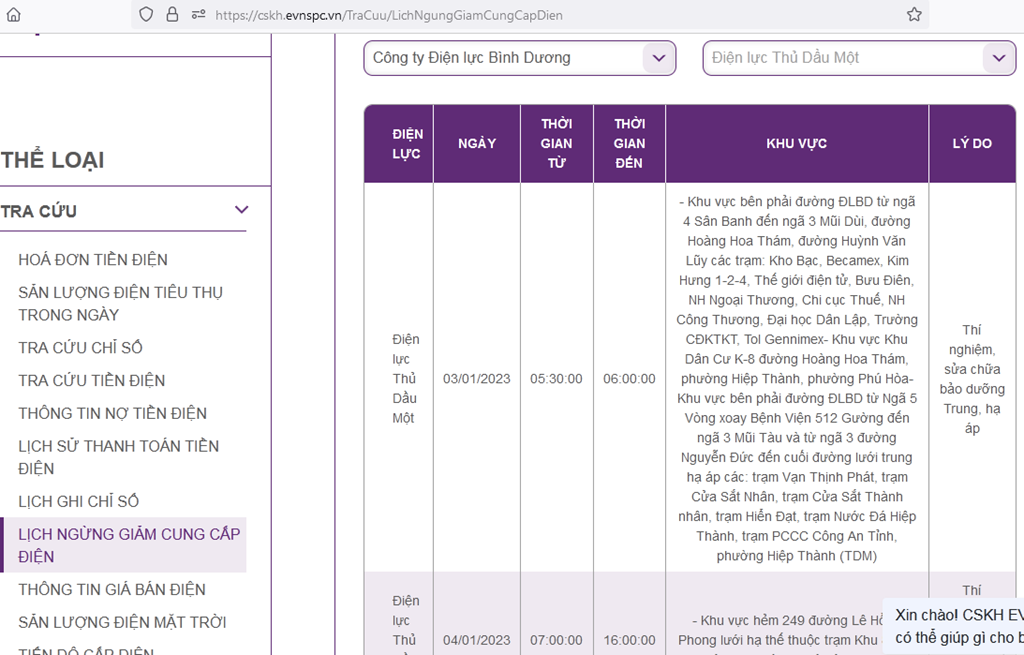Viewport: 1024px width, 655px height.
Task: Click the browser Home icon
Action: tap(13, 15)
